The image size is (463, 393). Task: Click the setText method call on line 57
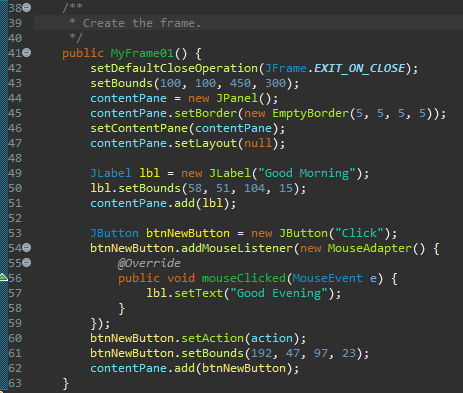click(198, 293)
